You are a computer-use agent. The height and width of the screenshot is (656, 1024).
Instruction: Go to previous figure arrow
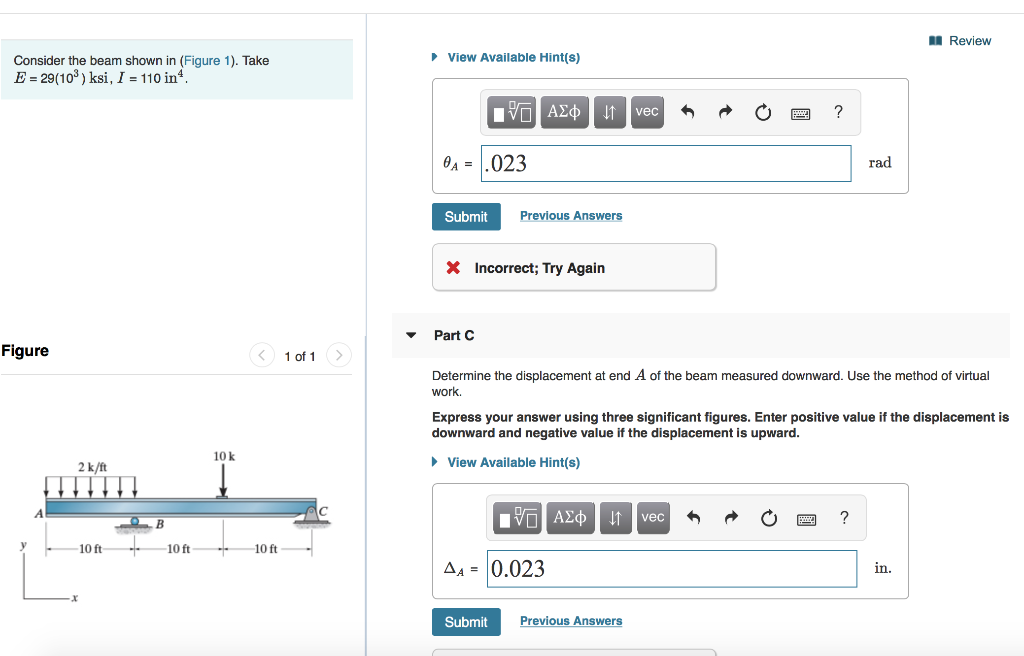[262, 355]
